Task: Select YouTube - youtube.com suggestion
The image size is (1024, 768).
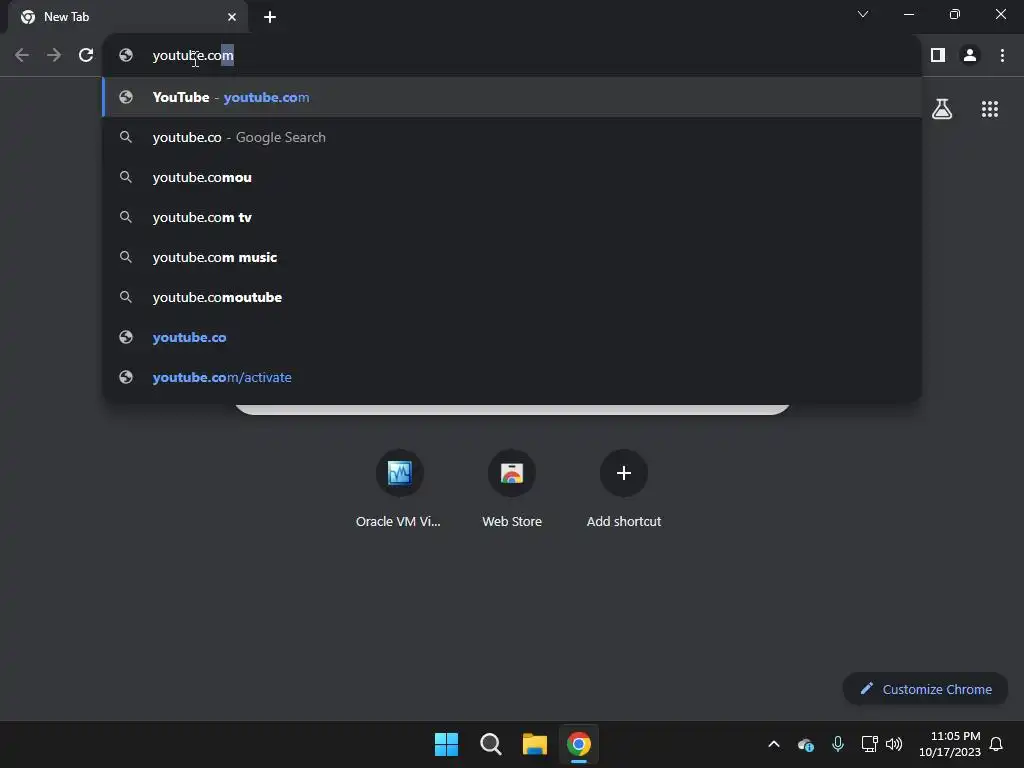Action: [512, 97]
